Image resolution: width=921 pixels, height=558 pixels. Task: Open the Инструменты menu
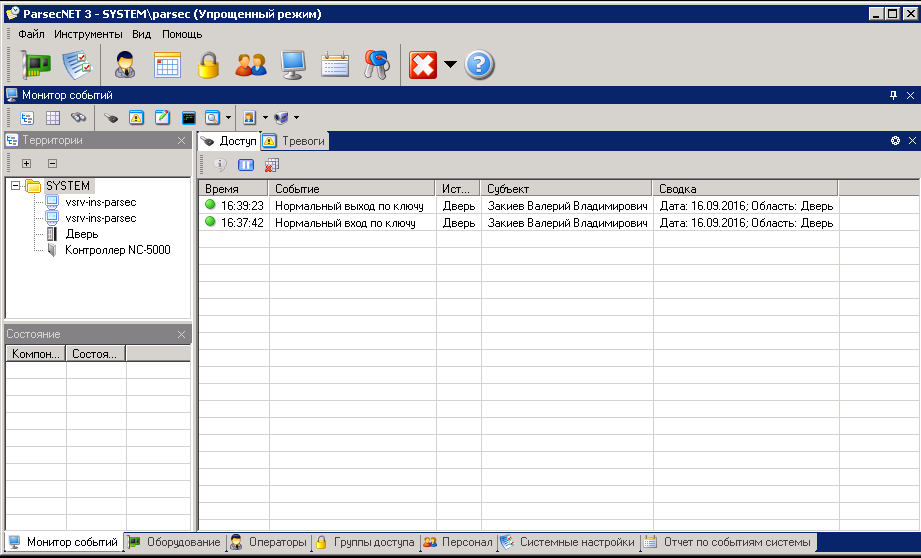(x=88, y=34)
